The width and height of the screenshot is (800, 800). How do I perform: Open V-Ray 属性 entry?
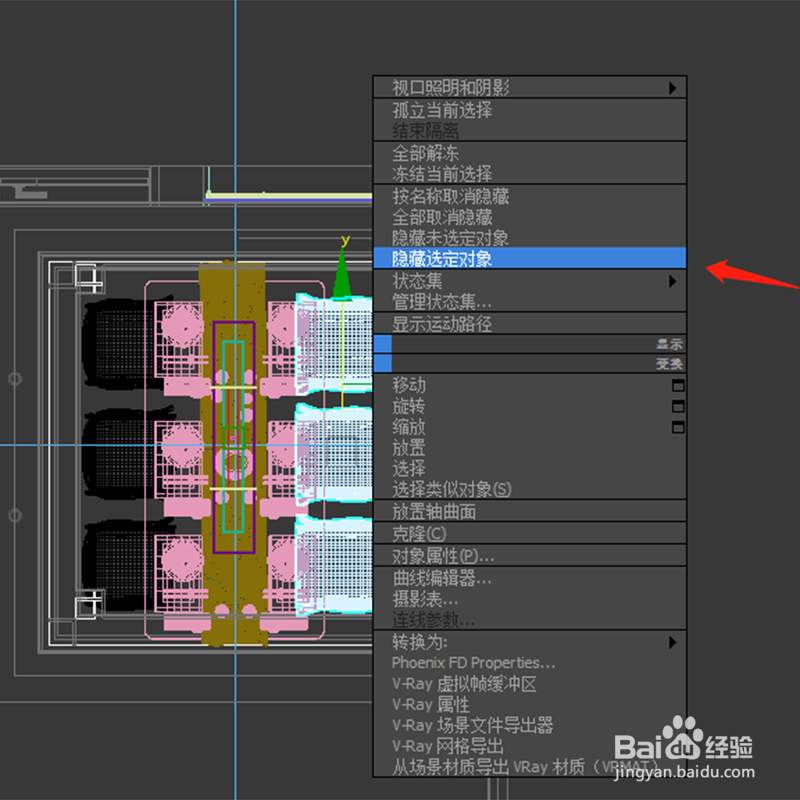(x=530, y=705)
